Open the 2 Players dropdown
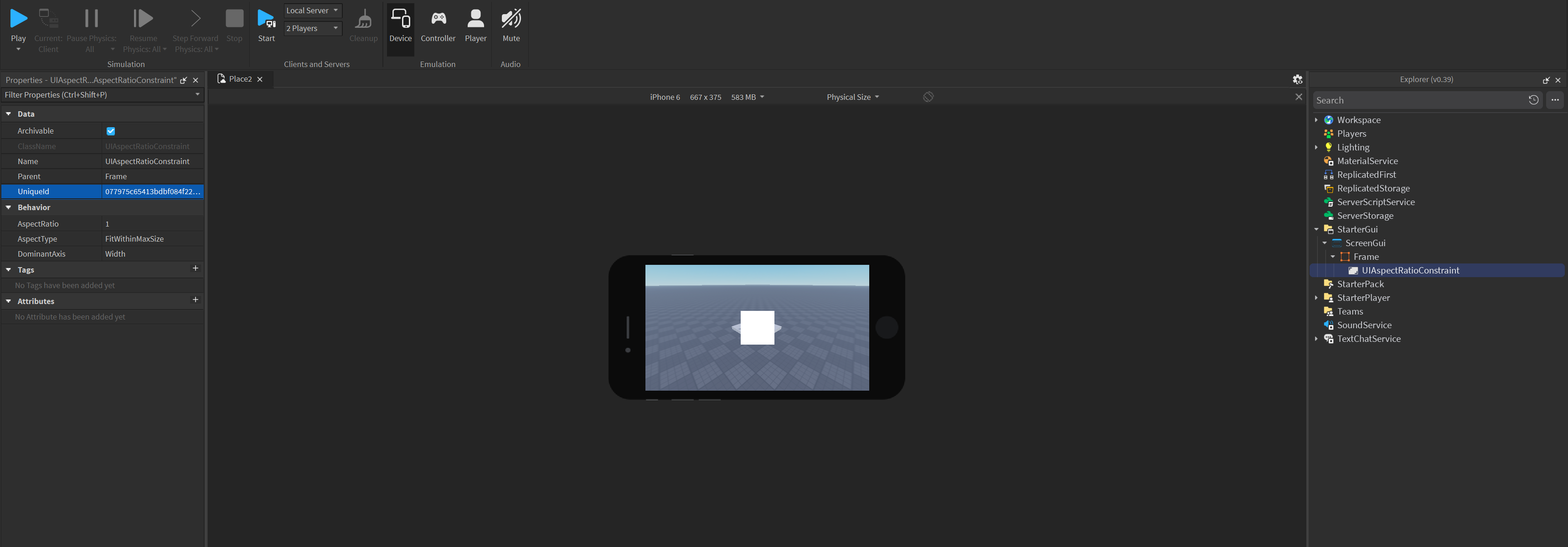Screen dimensions: 1568x547 tap(312, 28)
